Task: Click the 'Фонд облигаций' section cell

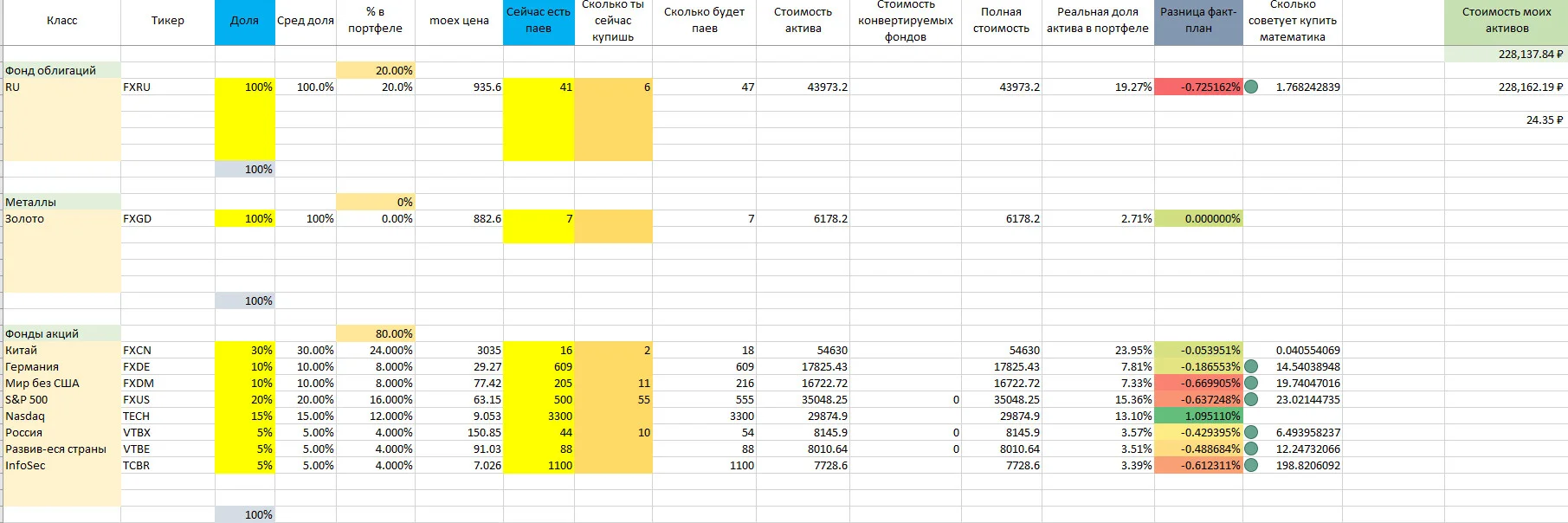Action: coord(62,70)
